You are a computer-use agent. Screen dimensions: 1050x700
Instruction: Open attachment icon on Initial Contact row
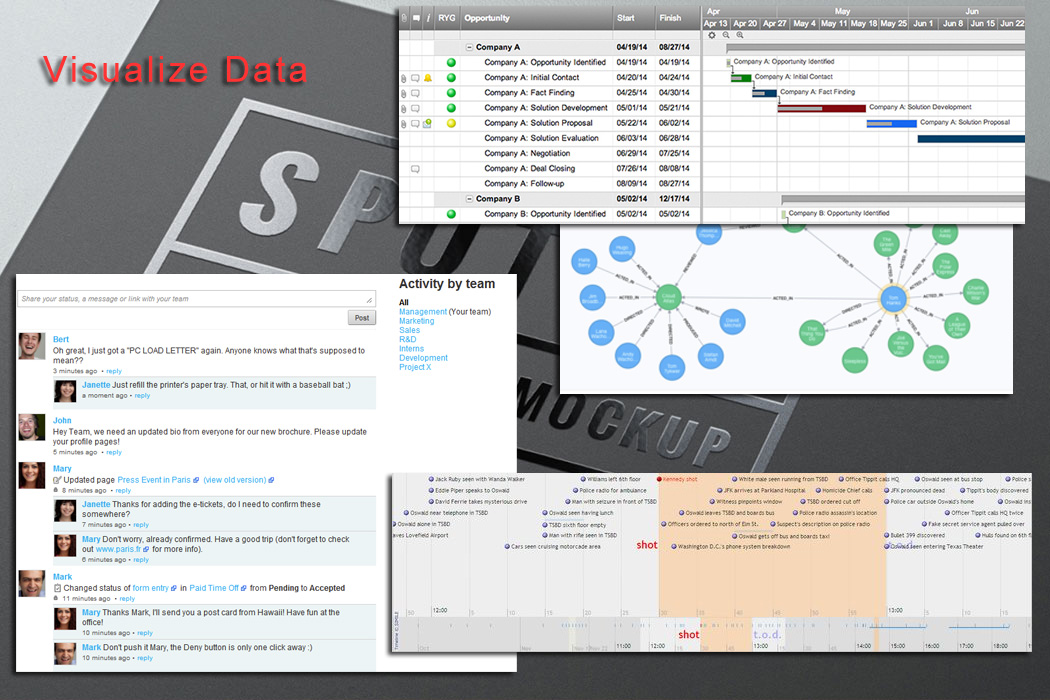click(404, 78)
